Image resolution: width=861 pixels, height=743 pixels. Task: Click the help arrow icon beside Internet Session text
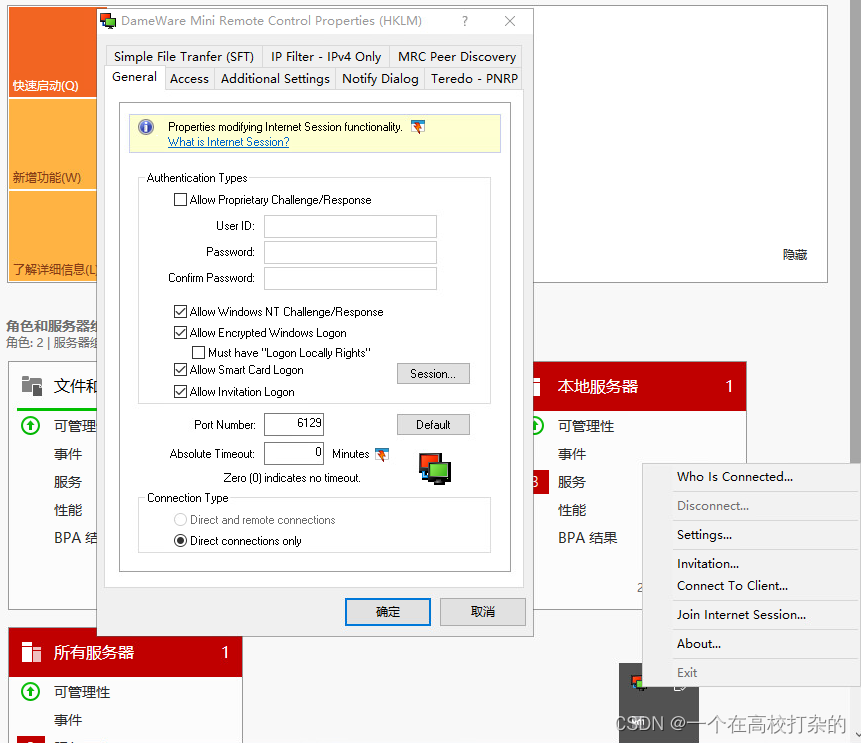[x=418, y=127]
